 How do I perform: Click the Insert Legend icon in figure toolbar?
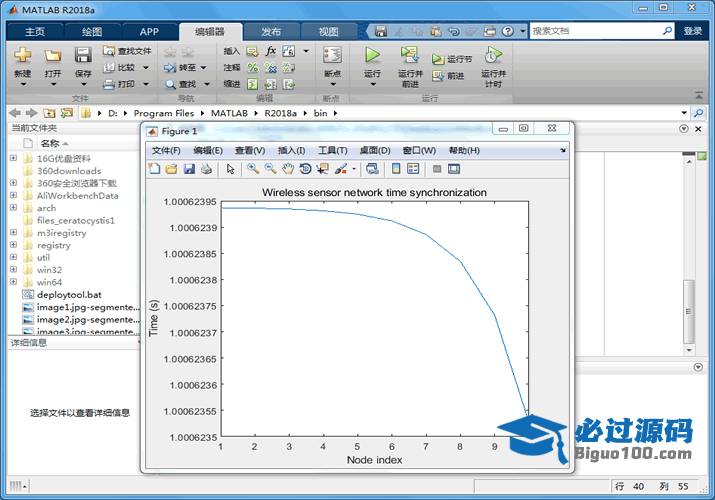(x=413, y=169)
